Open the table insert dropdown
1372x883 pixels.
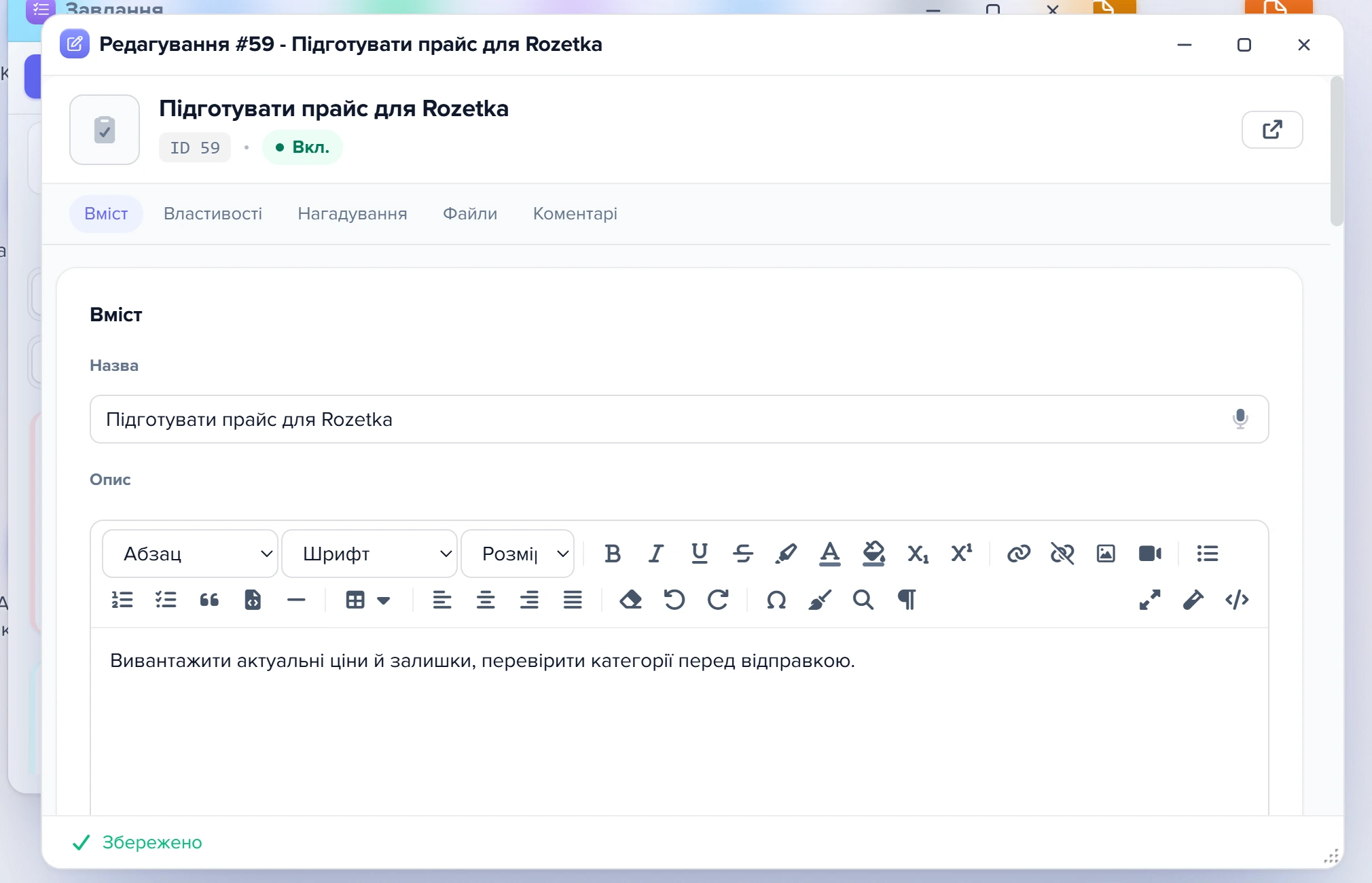[368, 600]
